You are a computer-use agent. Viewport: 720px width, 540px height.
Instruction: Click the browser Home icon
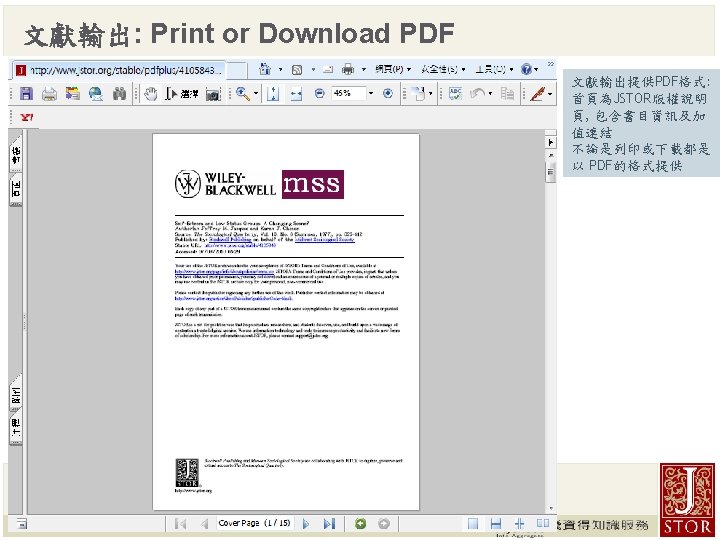[265, 69]
